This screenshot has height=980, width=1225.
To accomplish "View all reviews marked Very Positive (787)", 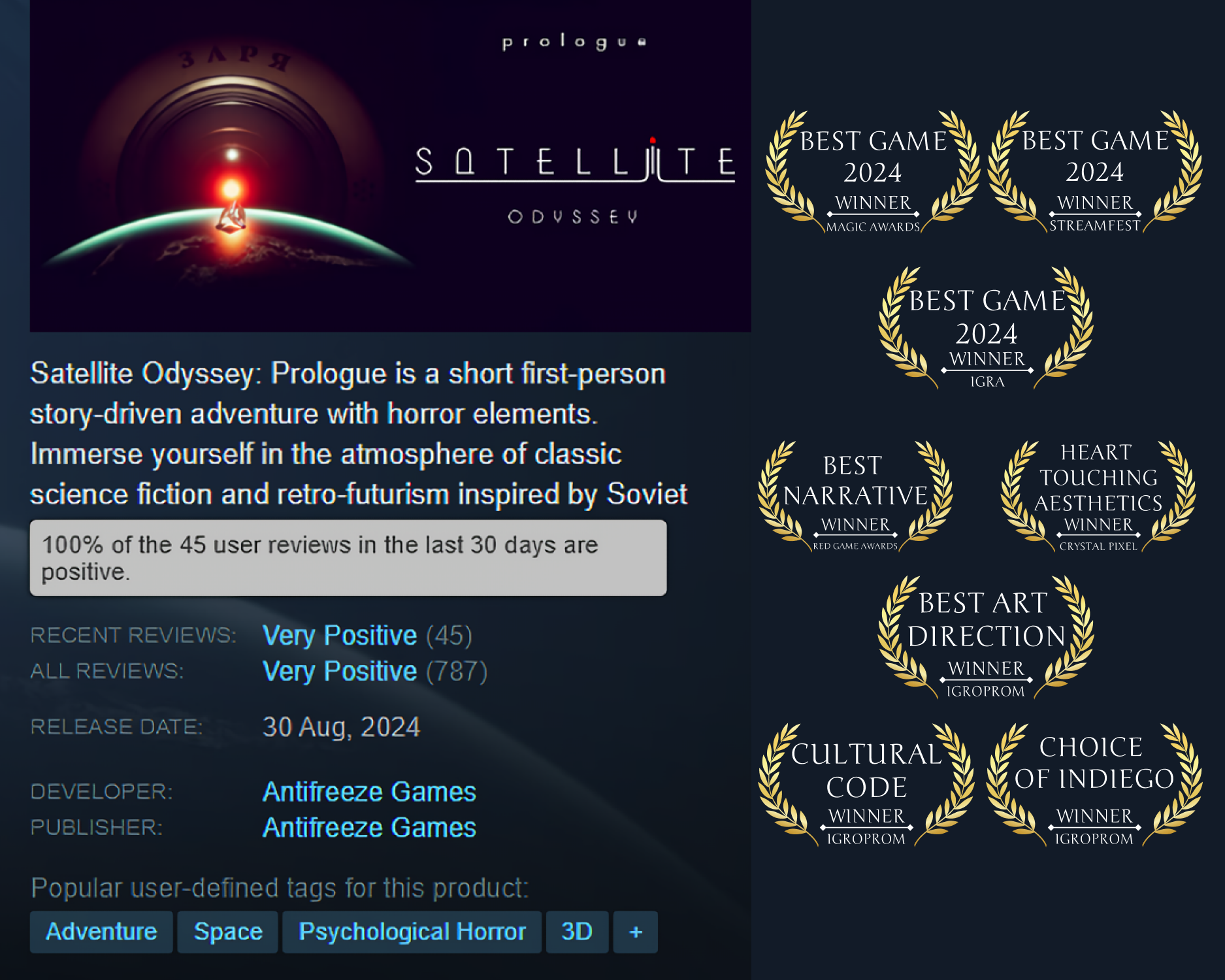I will [375, 672].
